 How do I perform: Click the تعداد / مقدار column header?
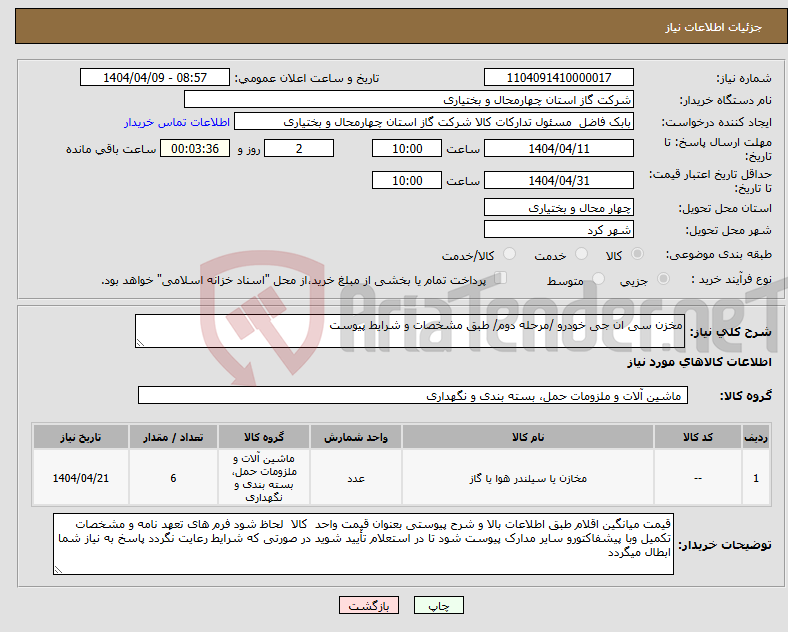click(173, 437)
